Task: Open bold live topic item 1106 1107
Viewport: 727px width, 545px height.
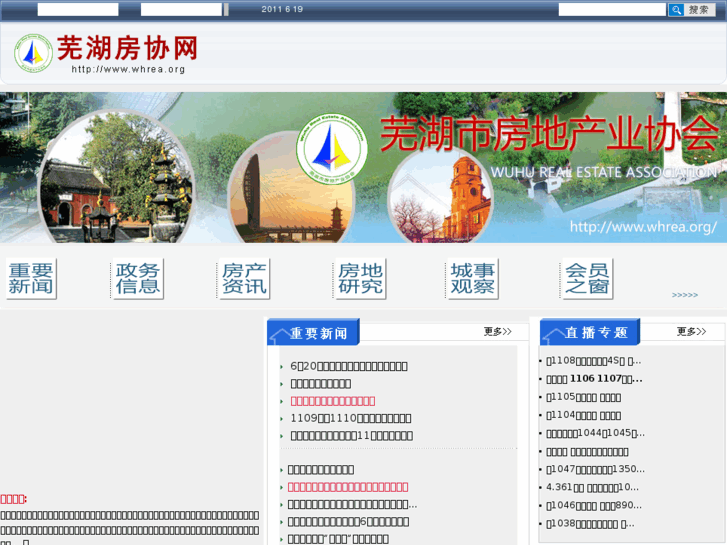Action: pos(594,379)
